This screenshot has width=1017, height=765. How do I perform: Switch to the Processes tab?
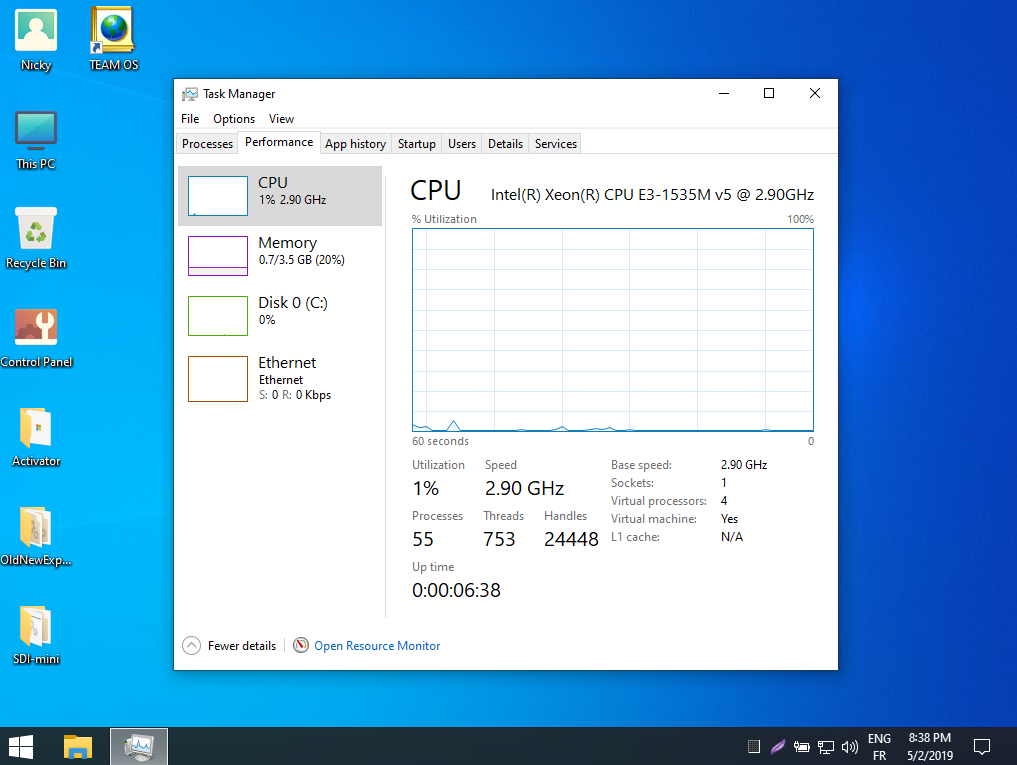[208, 143]
